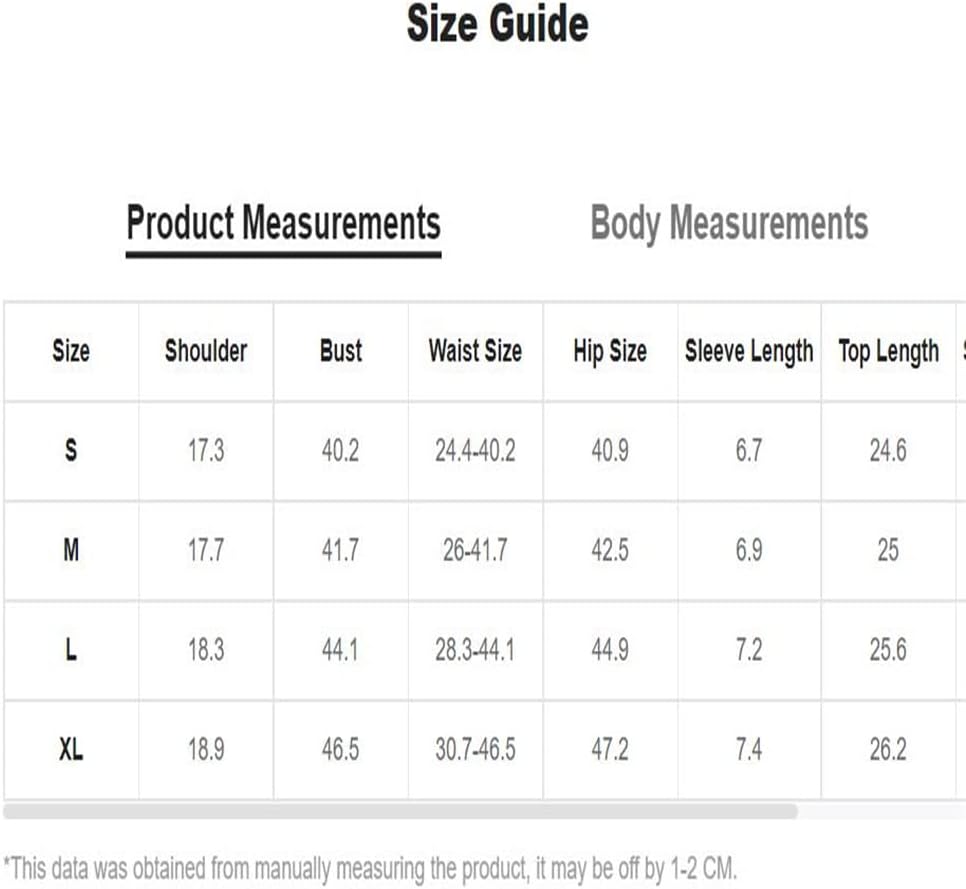This screenshot has height=889, width=966.
Task: Click the Size Guide heading
Action: pyautogui.click(x=497, y=24)
